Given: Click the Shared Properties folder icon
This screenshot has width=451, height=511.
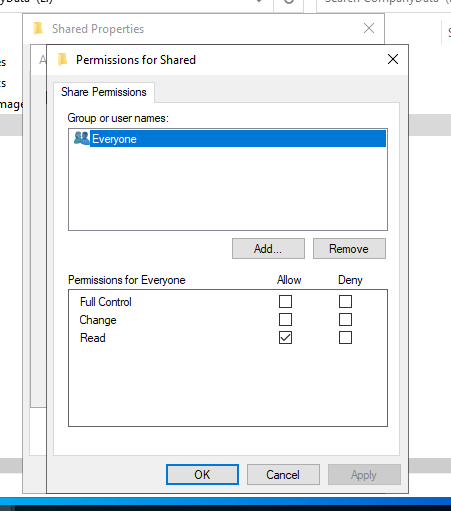Looking at the screenshot, I should [38, 29].
